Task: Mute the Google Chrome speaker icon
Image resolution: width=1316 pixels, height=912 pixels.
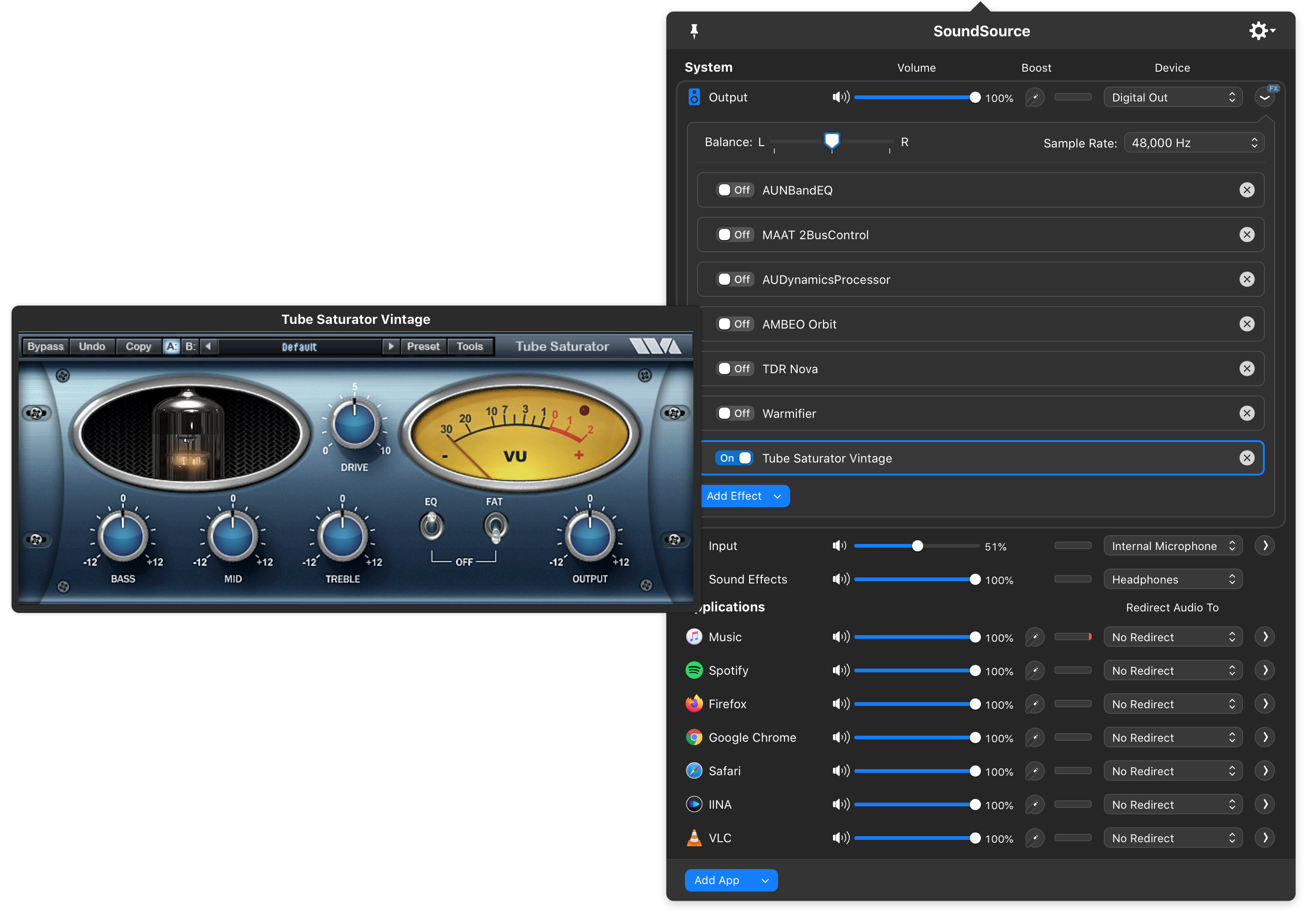Action: tap(840, 737)
